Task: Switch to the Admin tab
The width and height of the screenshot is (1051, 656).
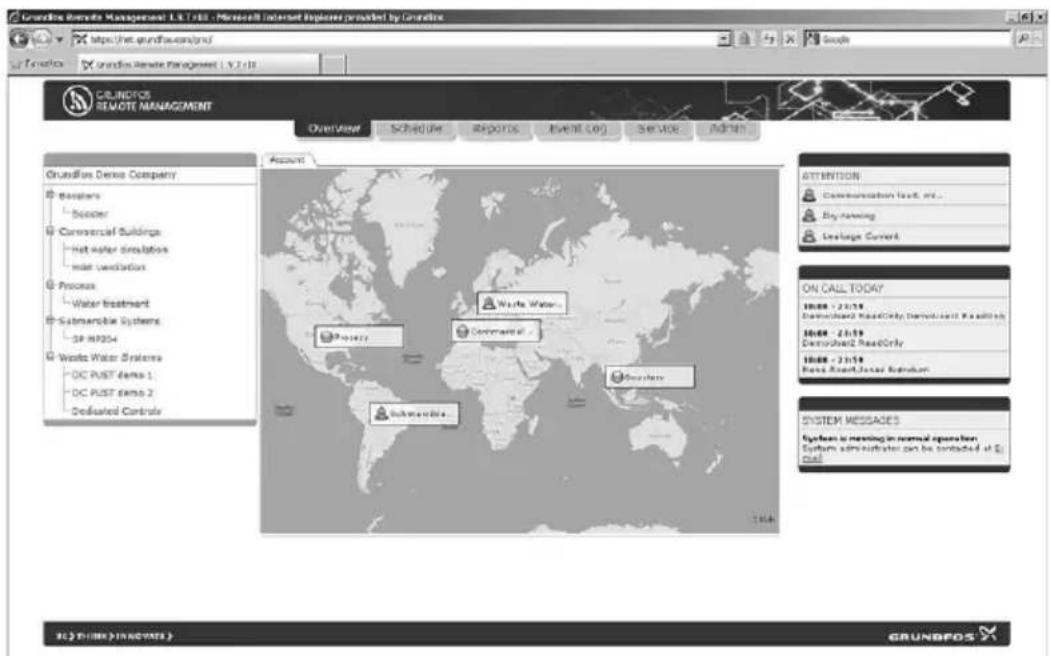Action: [x=727, y=128]
